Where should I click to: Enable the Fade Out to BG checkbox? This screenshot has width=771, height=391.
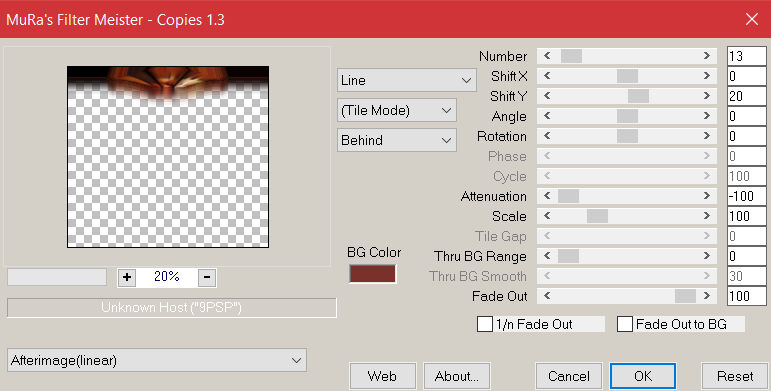point(625,324)
